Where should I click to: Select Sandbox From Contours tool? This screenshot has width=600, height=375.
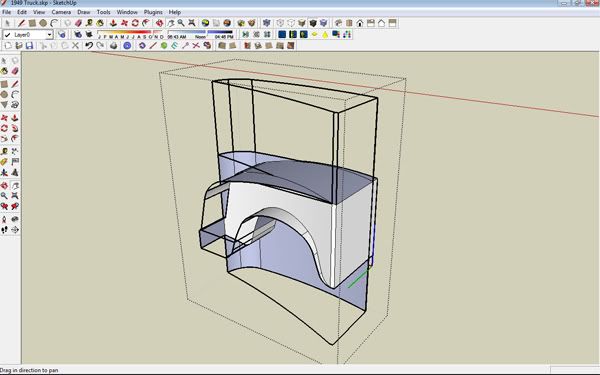(x=222, y=46)
